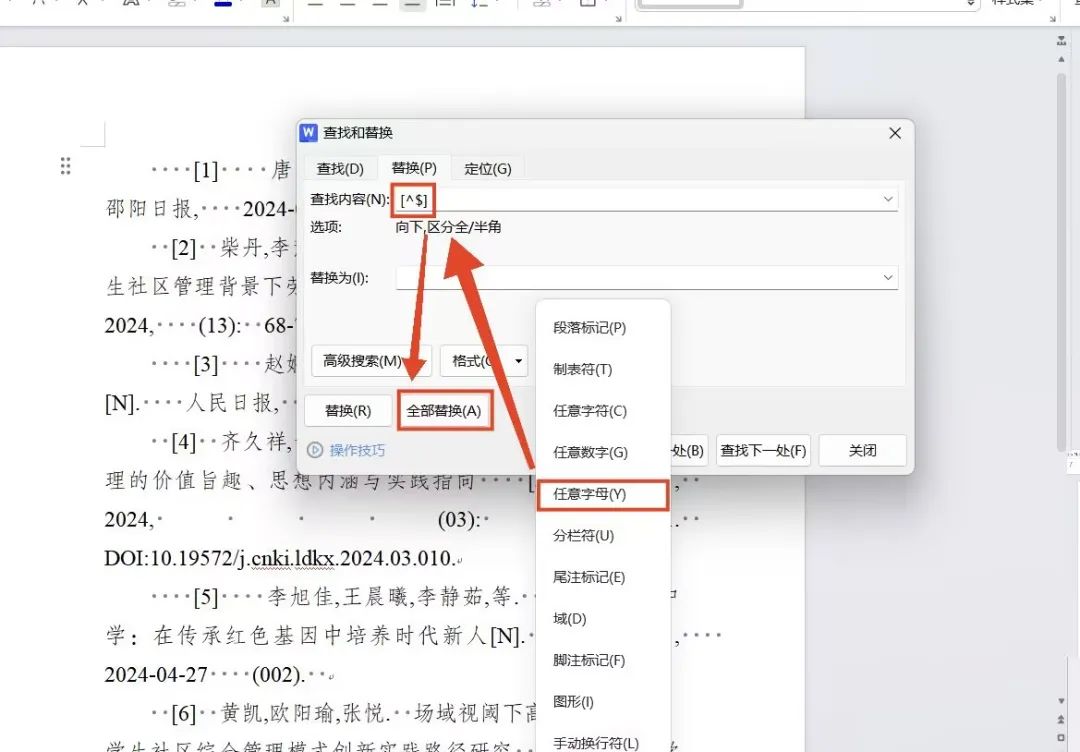Choose 域(D) menu entry
The height and width of the screenshot is (752, 1080).
click(570, 618)
